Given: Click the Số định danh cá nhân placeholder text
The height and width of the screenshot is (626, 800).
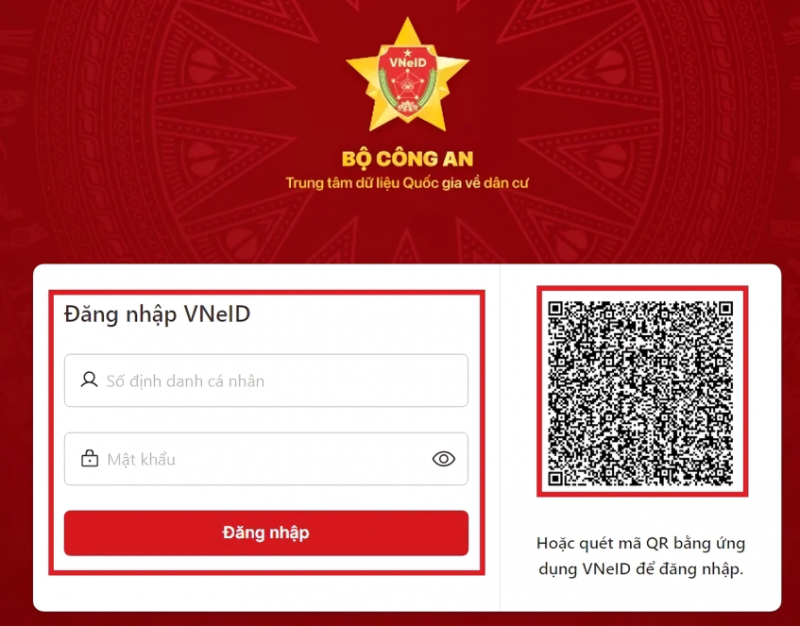Looking at the screenshot, I should click(185, 381).
